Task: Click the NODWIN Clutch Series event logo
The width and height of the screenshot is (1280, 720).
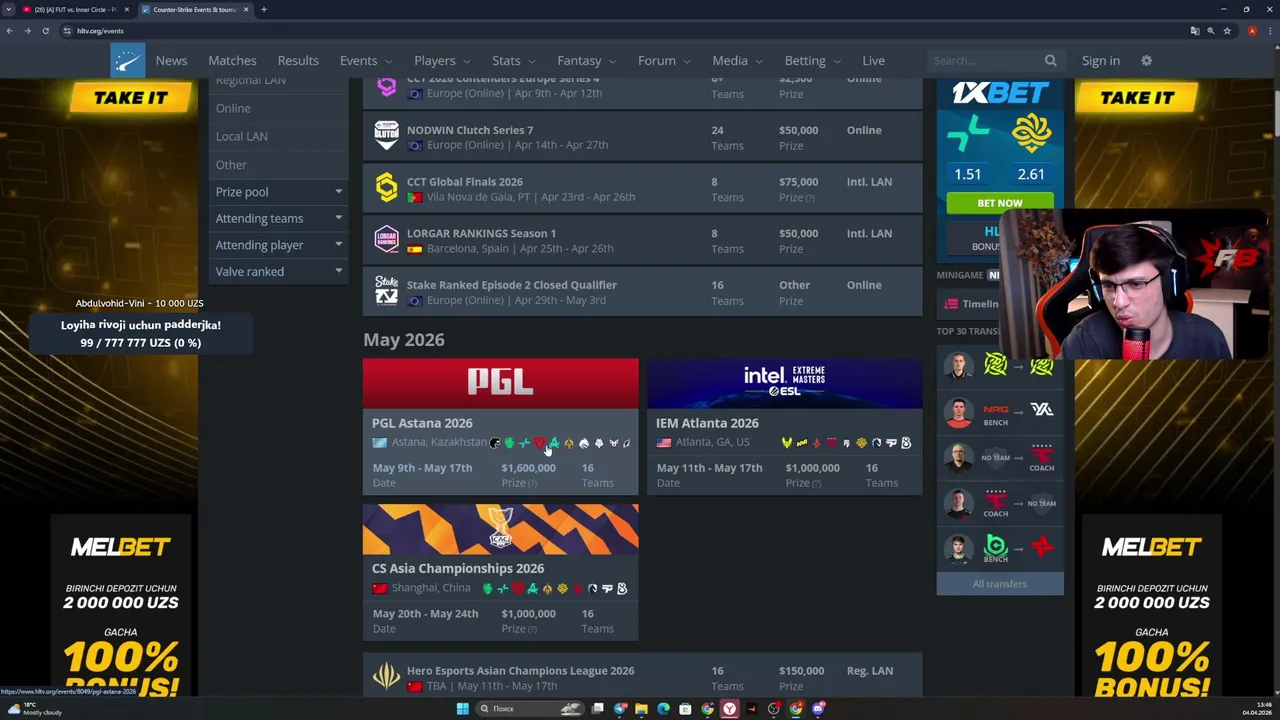Action: (386, 136)
